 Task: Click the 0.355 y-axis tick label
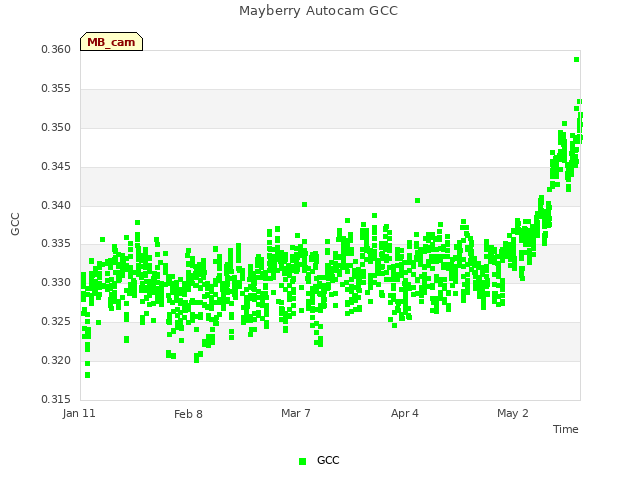pos(56,89)
